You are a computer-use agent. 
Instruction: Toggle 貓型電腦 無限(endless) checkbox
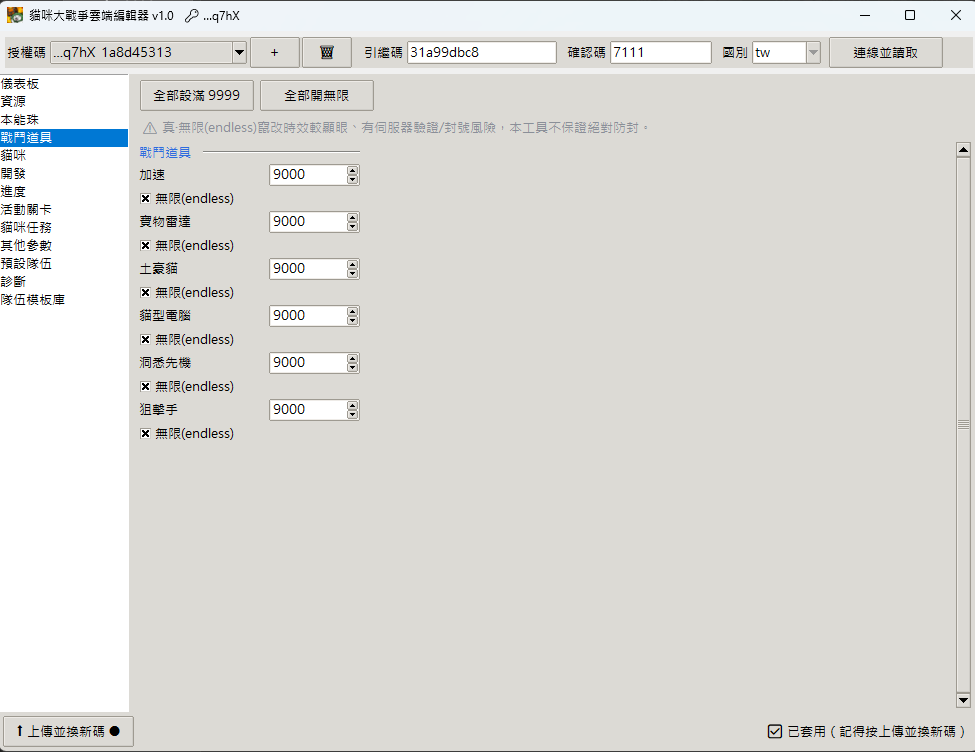point(145,340)
